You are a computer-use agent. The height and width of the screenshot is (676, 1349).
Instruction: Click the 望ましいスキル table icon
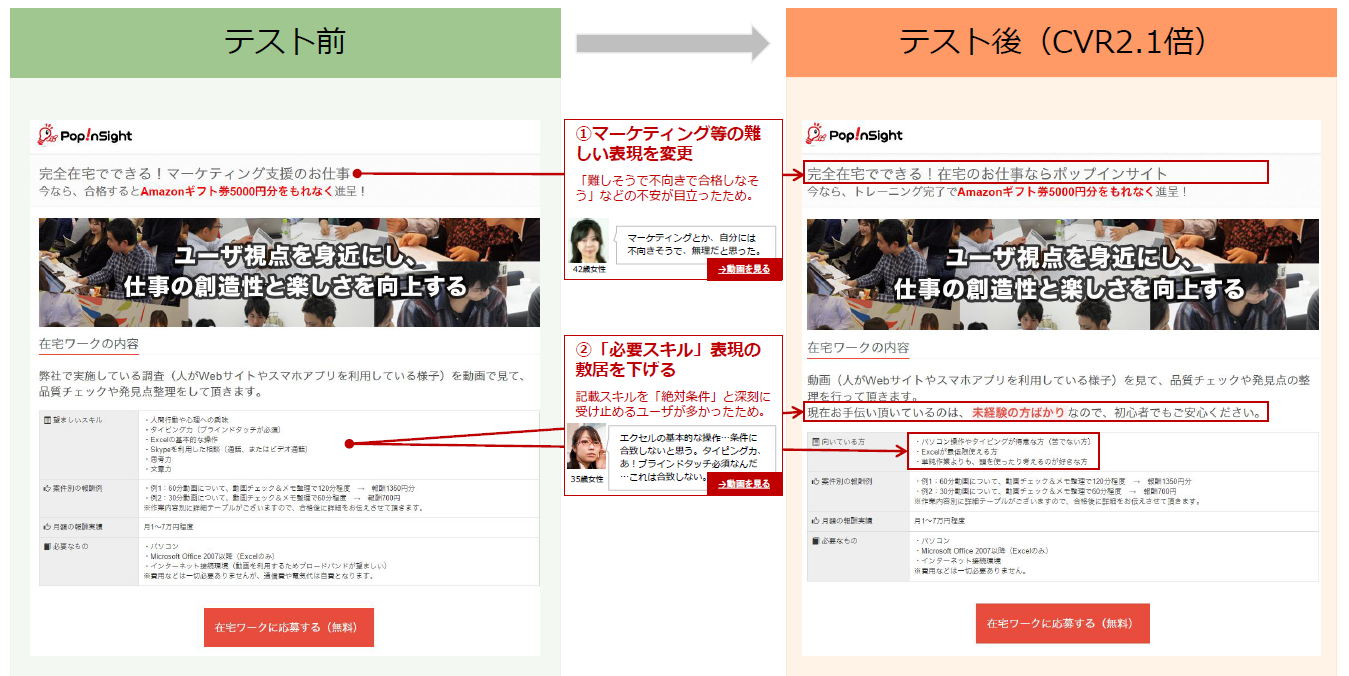[x=47, y=419]
